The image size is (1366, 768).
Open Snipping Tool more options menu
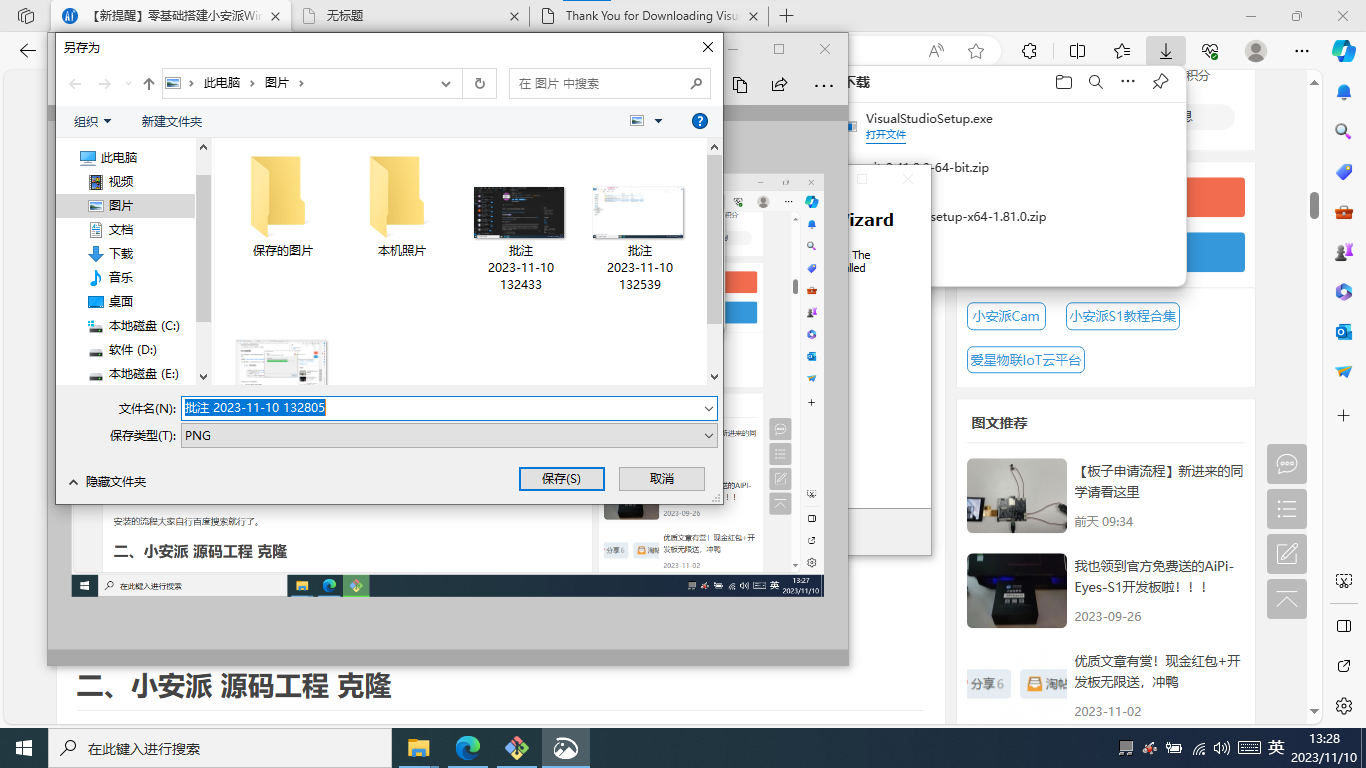point(824,86)
